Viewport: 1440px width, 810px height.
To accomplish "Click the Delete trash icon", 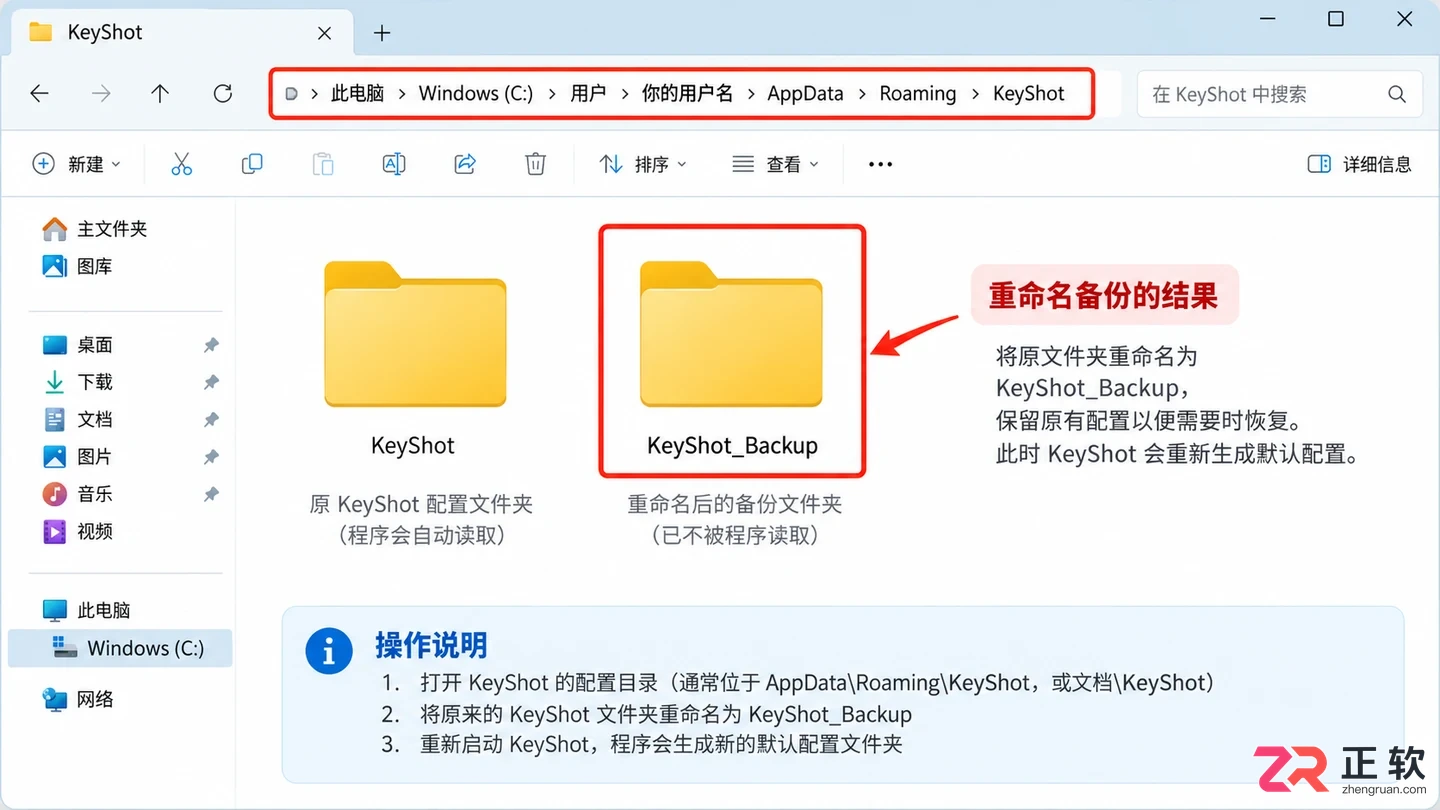I will 536,164.
